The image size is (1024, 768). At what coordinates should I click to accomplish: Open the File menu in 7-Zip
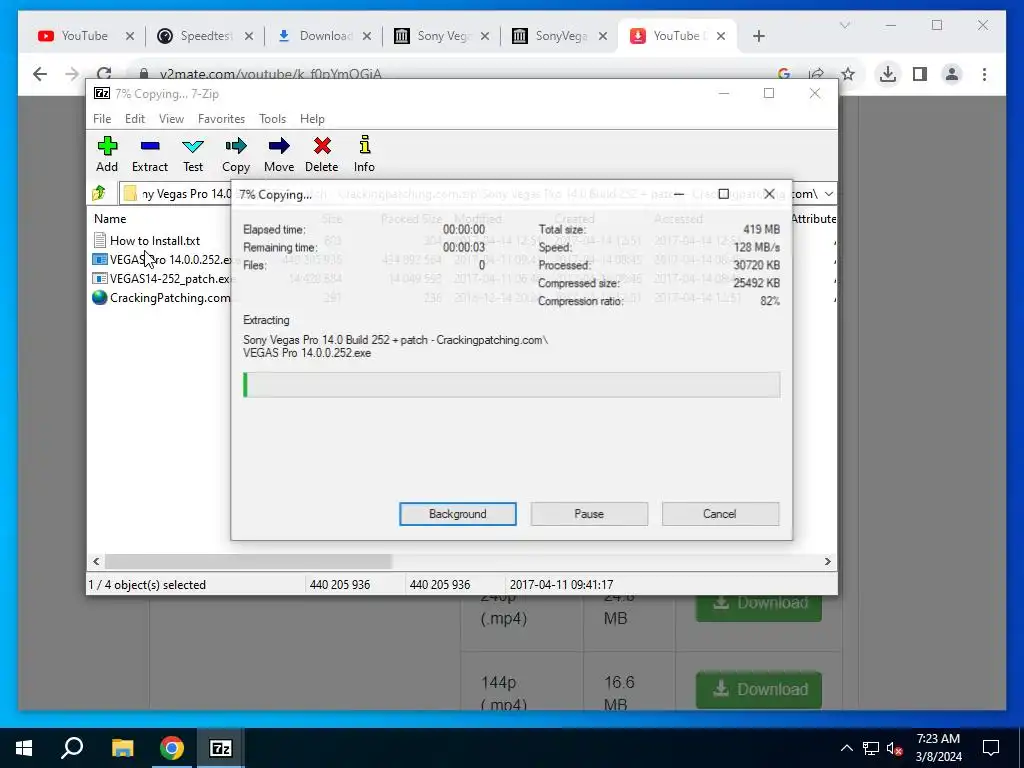point(102,119)
